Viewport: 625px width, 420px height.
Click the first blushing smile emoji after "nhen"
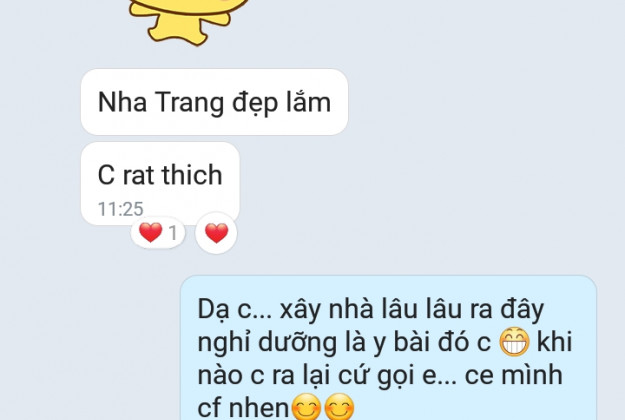[x=306, y=407]
